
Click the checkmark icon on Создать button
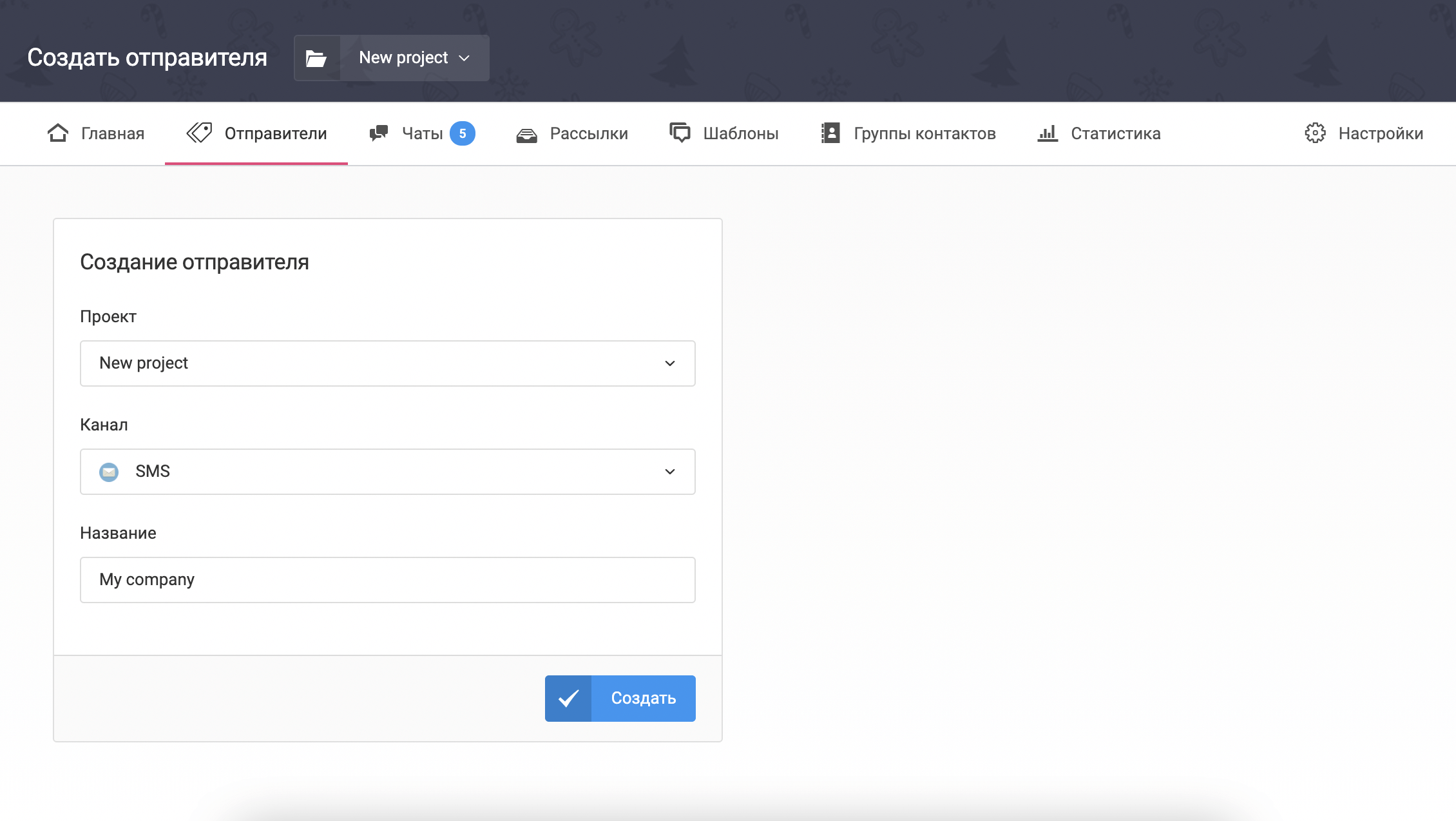pos(568,699)
